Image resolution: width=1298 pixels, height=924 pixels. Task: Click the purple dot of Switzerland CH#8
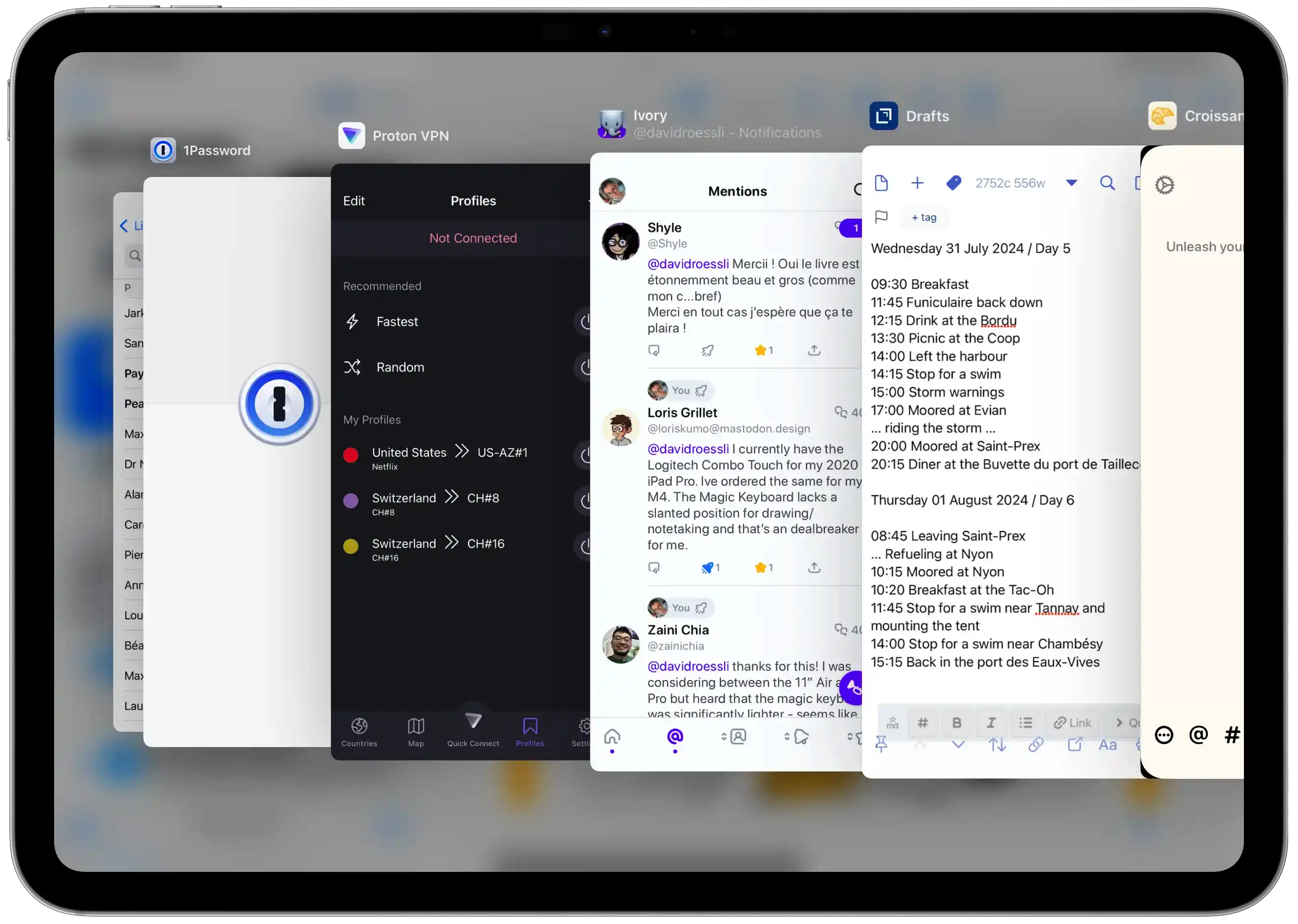[x=351, y=501]
